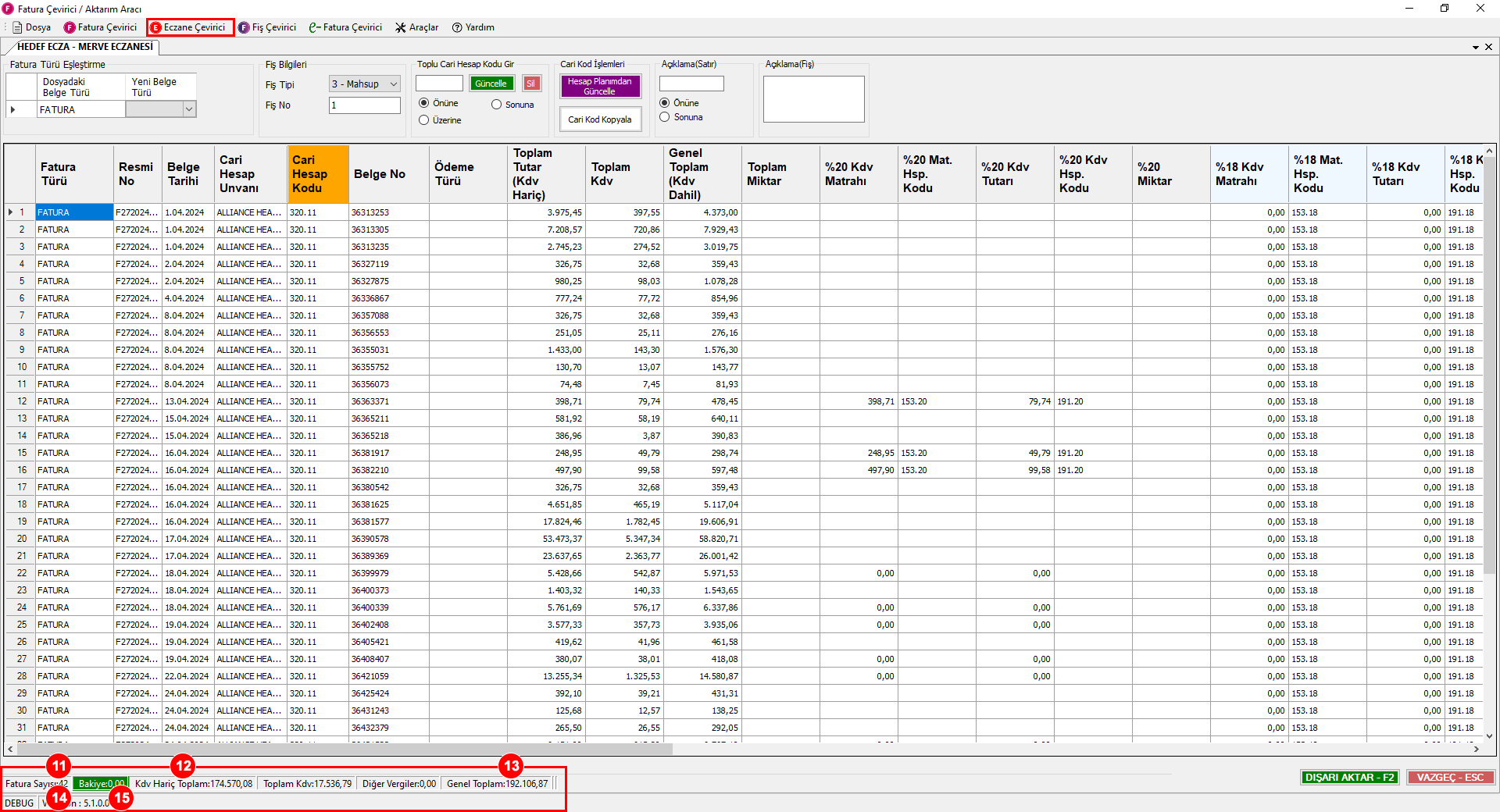Viewport: 1500px width, 812px height.
Task: Click the VAZGEÇ - ESC button
Action: (x=1450, y=778)
